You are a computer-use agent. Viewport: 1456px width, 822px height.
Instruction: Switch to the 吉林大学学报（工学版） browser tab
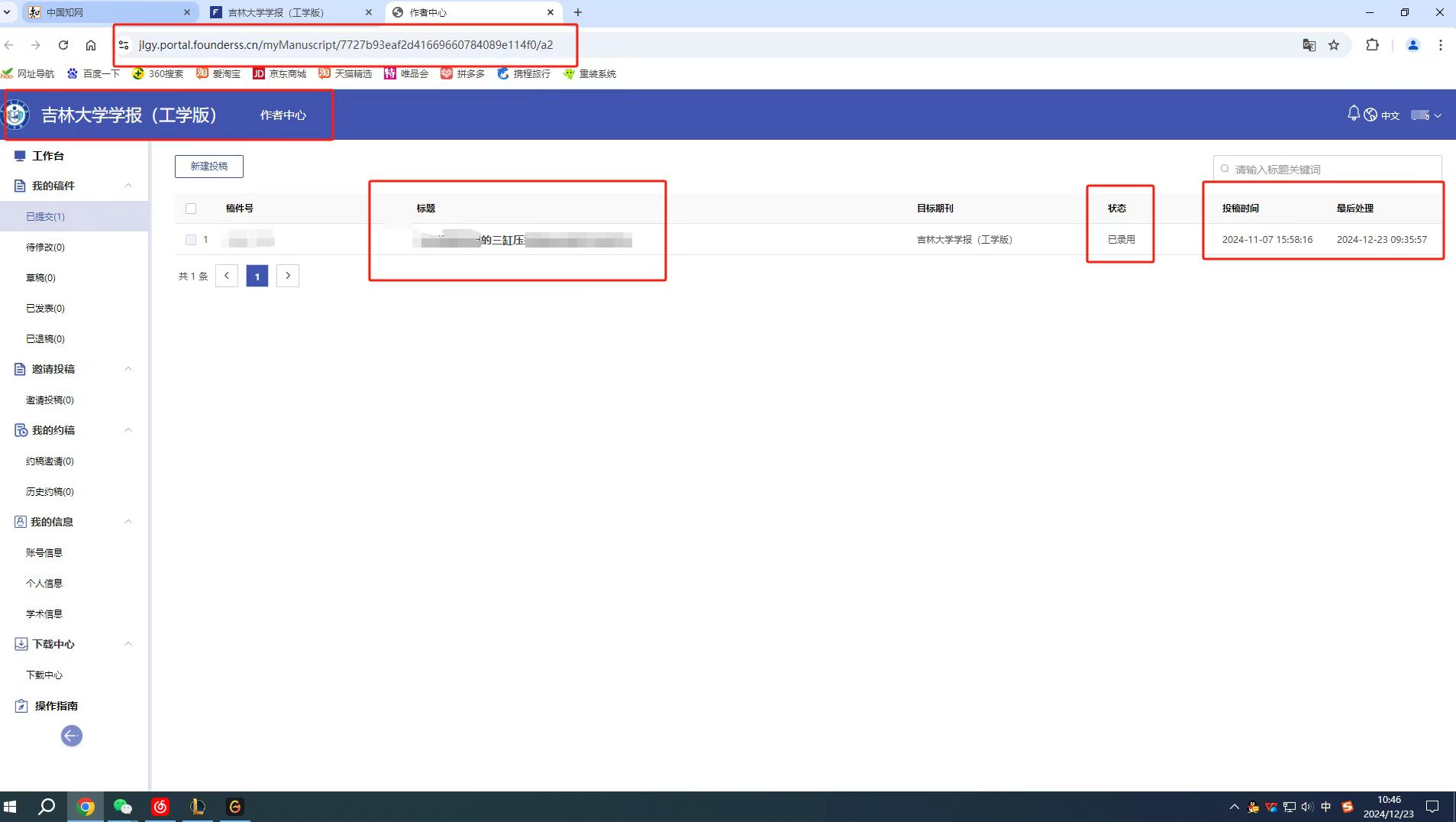pyautogui.click(x=291, y=12)
